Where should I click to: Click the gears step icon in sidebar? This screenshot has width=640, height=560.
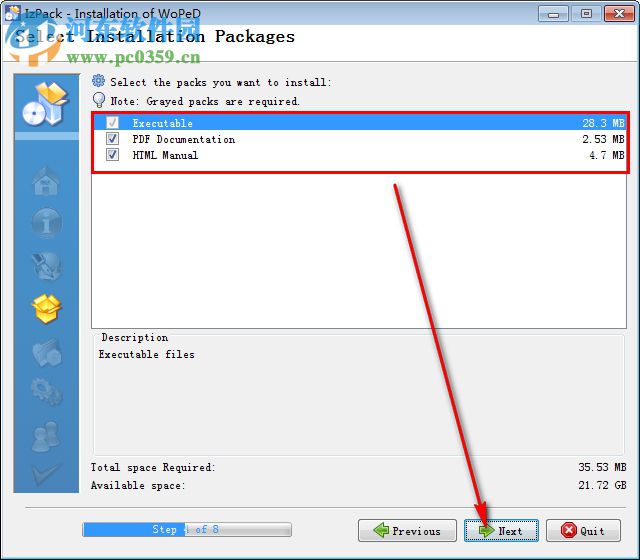point(47,392)
